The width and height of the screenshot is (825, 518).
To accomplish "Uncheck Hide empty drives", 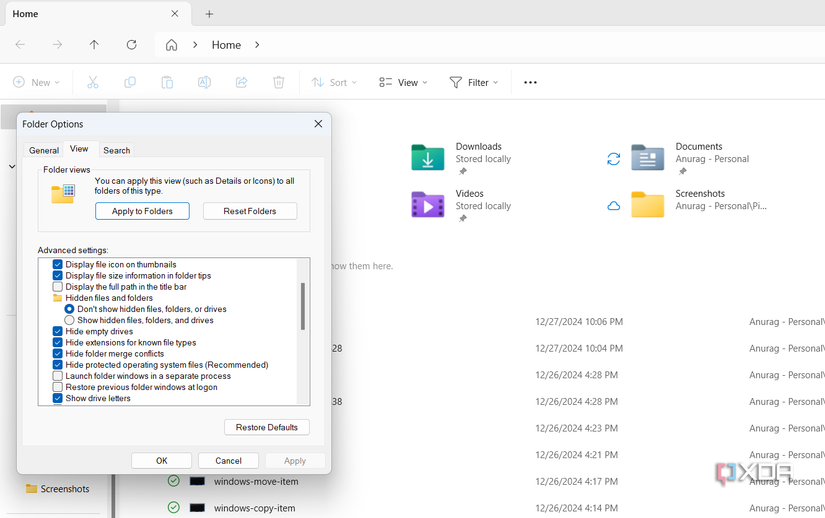I will (x=58, y=331).
